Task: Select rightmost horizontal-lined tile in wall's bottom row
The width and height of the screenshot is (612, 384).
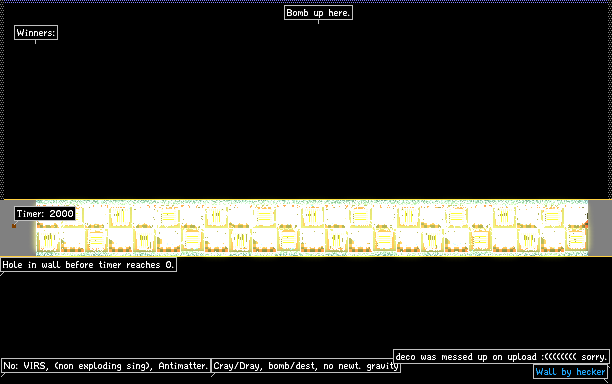Action: tap(576, 240)
